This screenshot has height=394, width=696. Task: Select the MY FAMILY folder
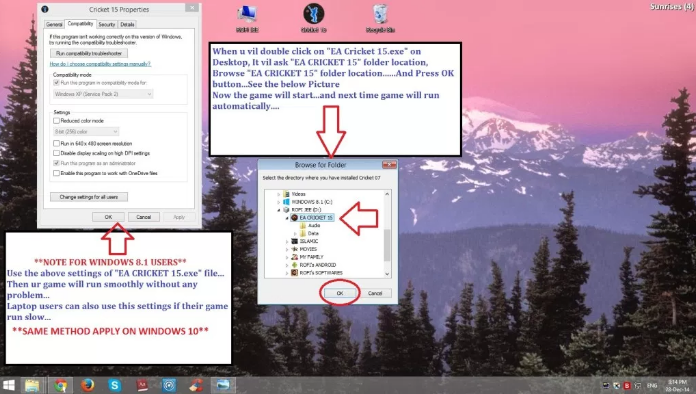[311, 257]
